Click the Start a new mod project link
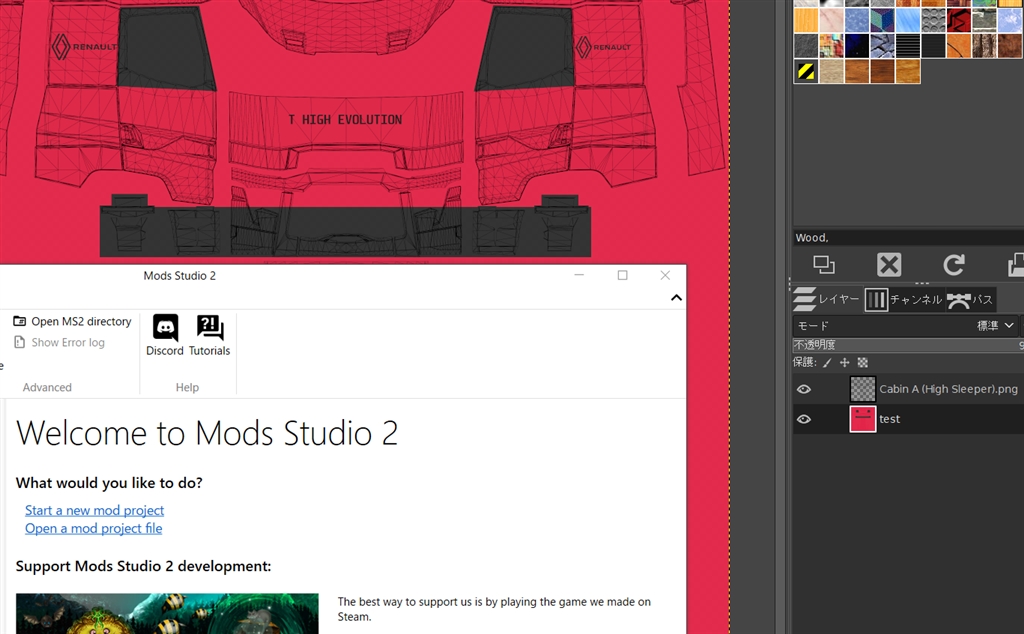 click(x=94, y=510)
